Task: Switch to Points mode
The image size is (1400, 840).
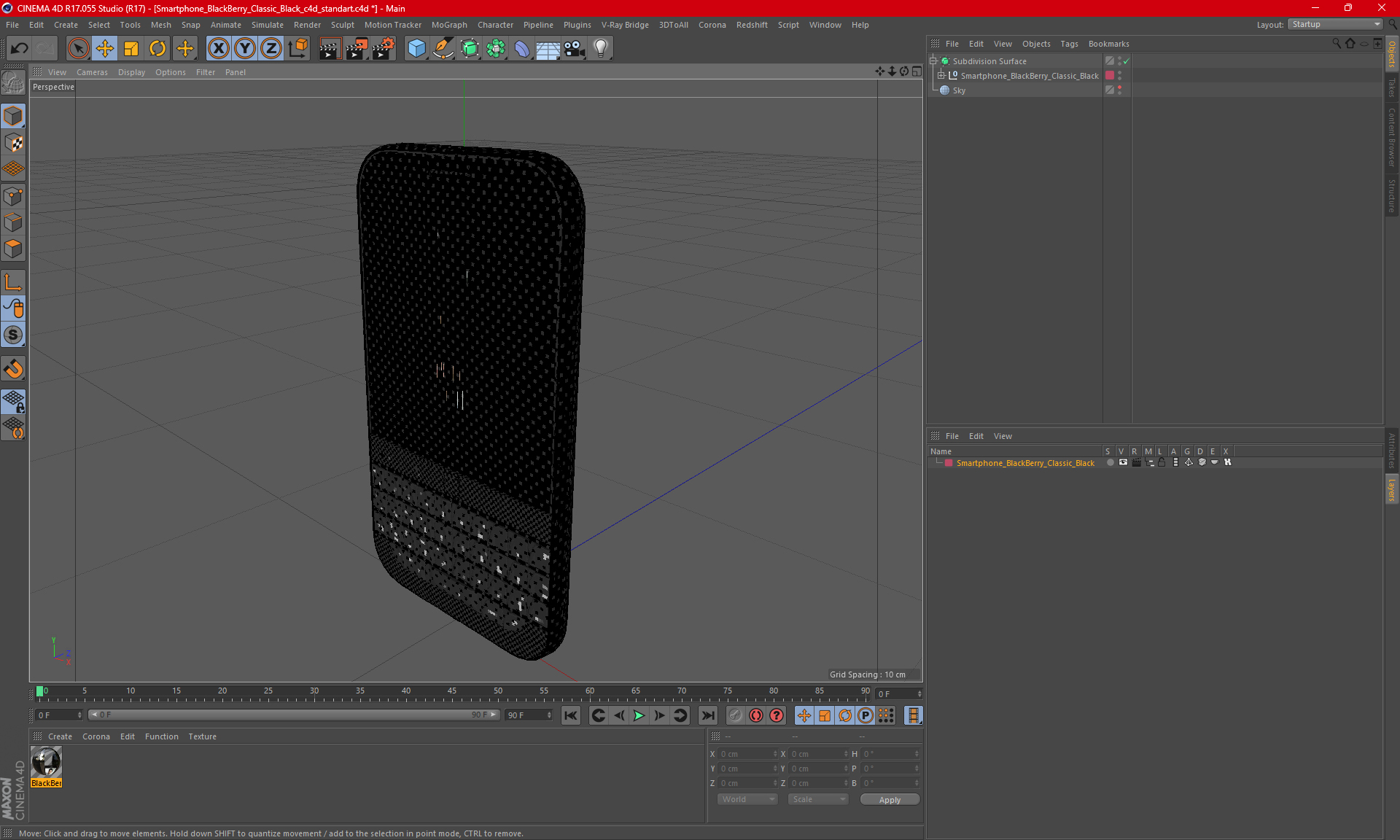Action: 13,196
